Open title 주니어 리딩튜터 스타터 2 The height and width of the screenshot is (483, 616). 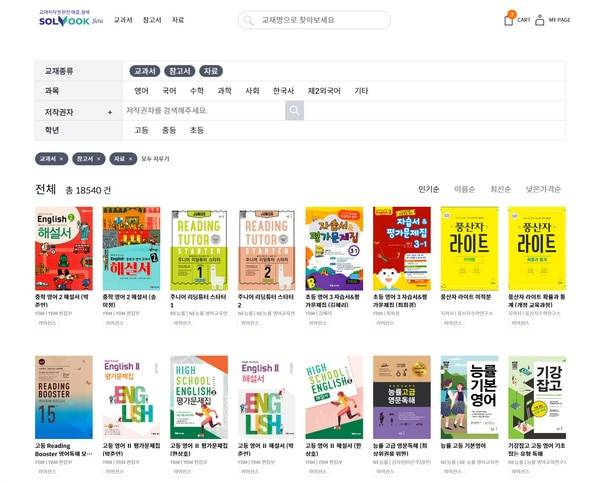266,301
